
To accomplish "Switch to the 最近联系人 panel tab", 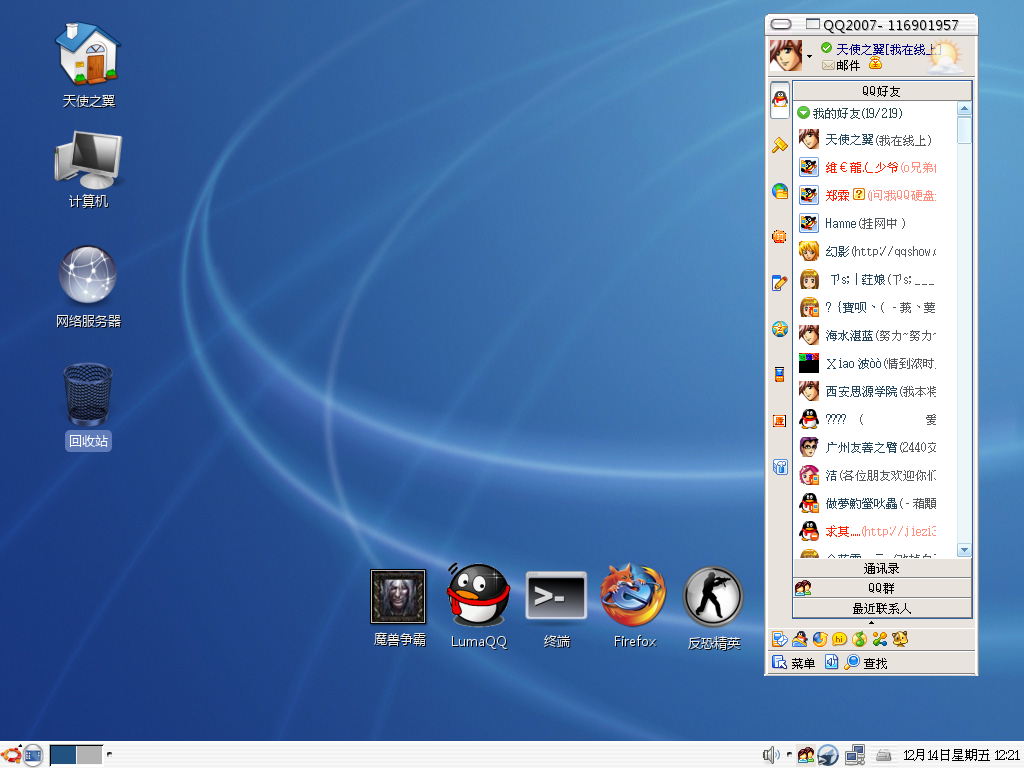I will click(x=882, y=608).
